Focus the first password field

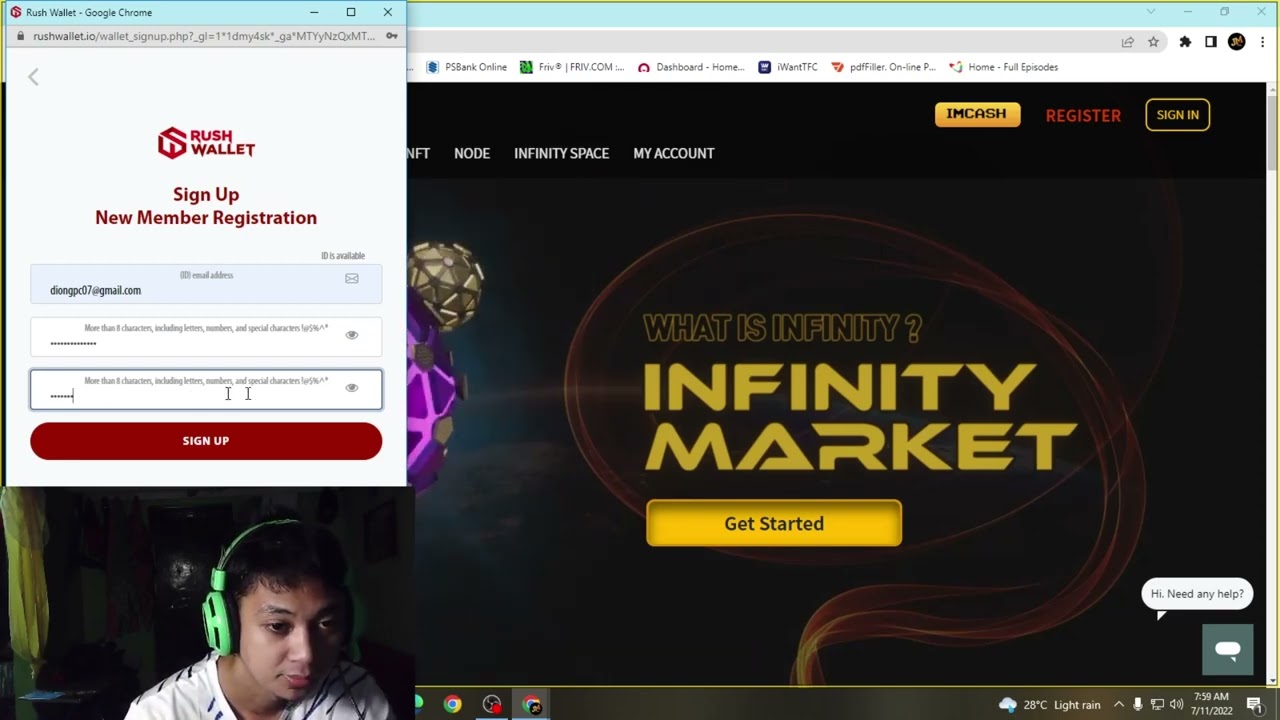(206, 337)
